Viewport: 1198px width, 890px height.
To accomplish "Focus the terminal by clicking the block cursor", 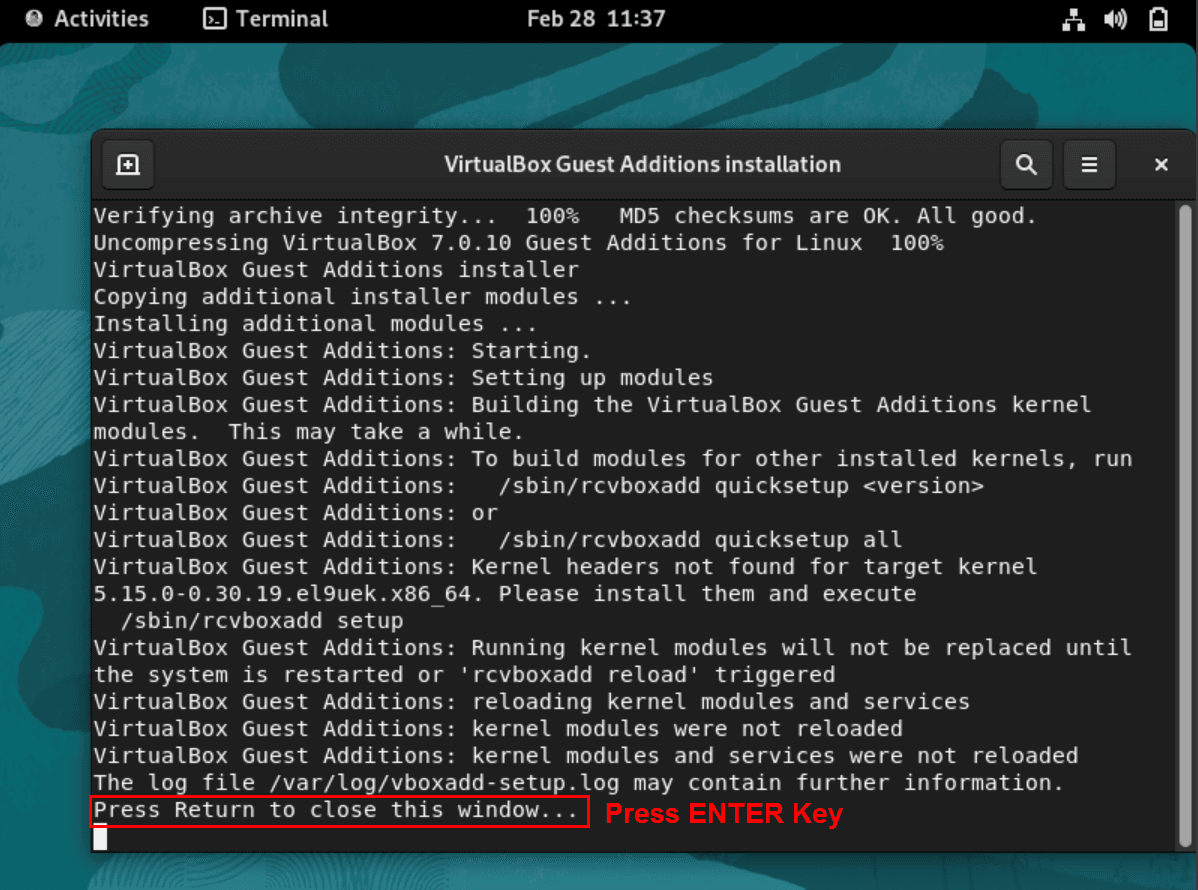I will (x=98, y=839).
